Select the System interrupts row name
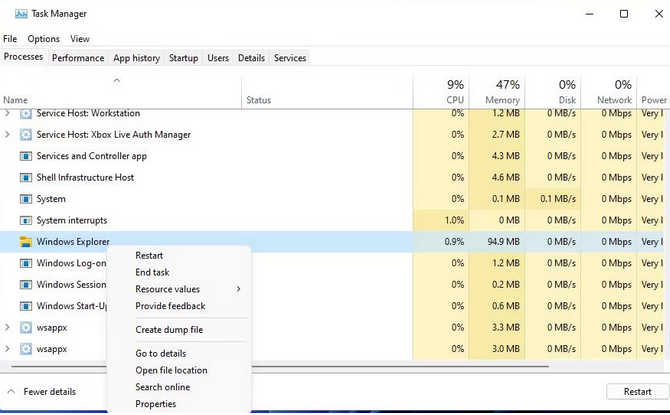The image size is (670, 415). (72, 221)
